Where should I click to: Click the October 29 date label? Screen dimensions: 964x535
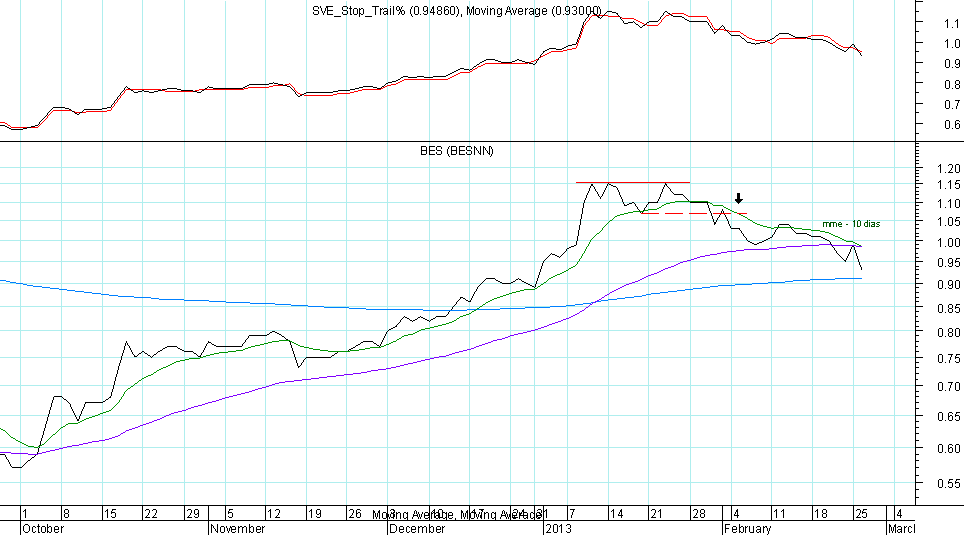tap(193, 513)
